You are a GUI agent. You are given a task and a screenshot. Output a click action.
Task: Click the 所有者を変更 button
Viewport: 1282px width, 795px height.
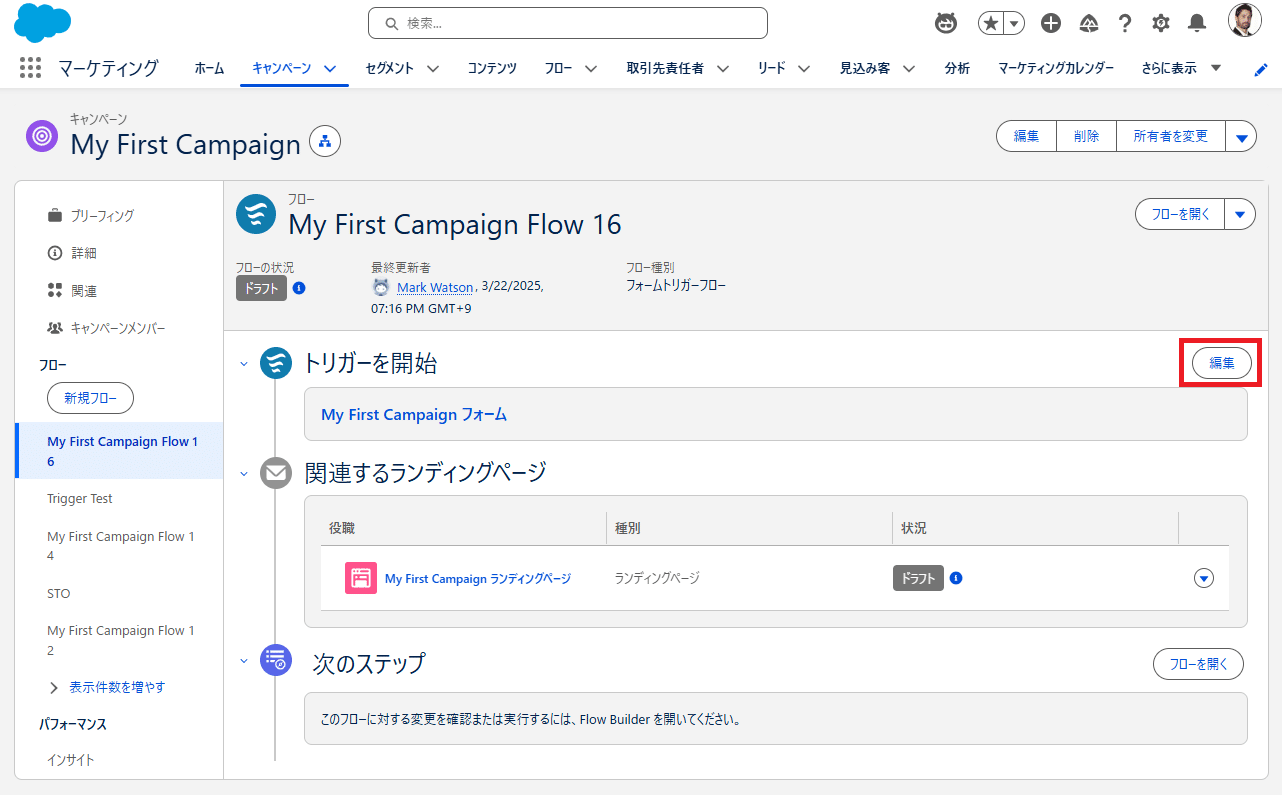click(1171, 137)
